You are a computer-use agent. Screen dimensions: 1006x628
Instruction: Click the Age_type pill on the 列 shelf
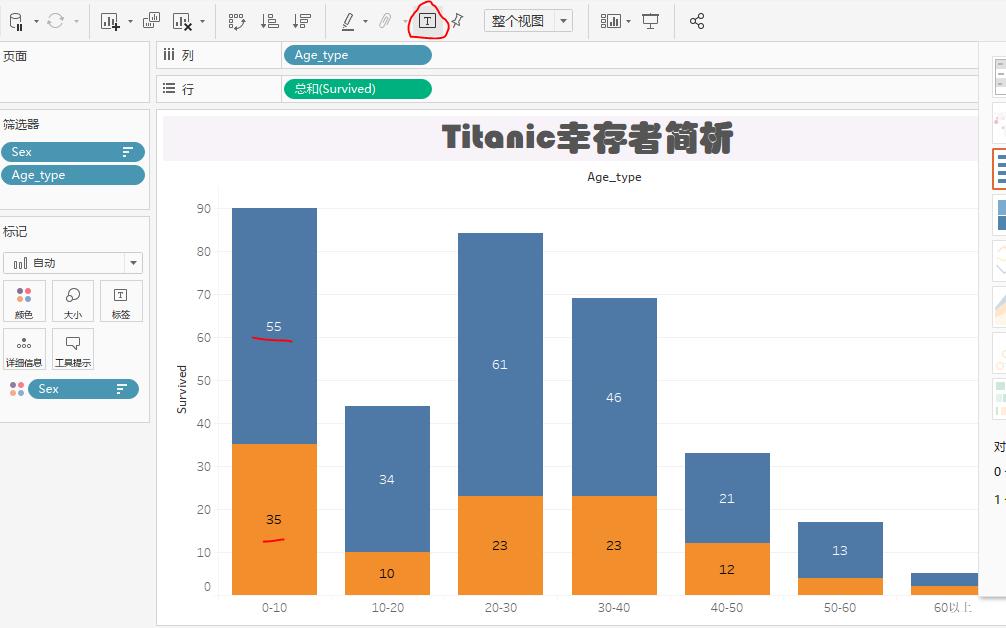pos(357,55)
